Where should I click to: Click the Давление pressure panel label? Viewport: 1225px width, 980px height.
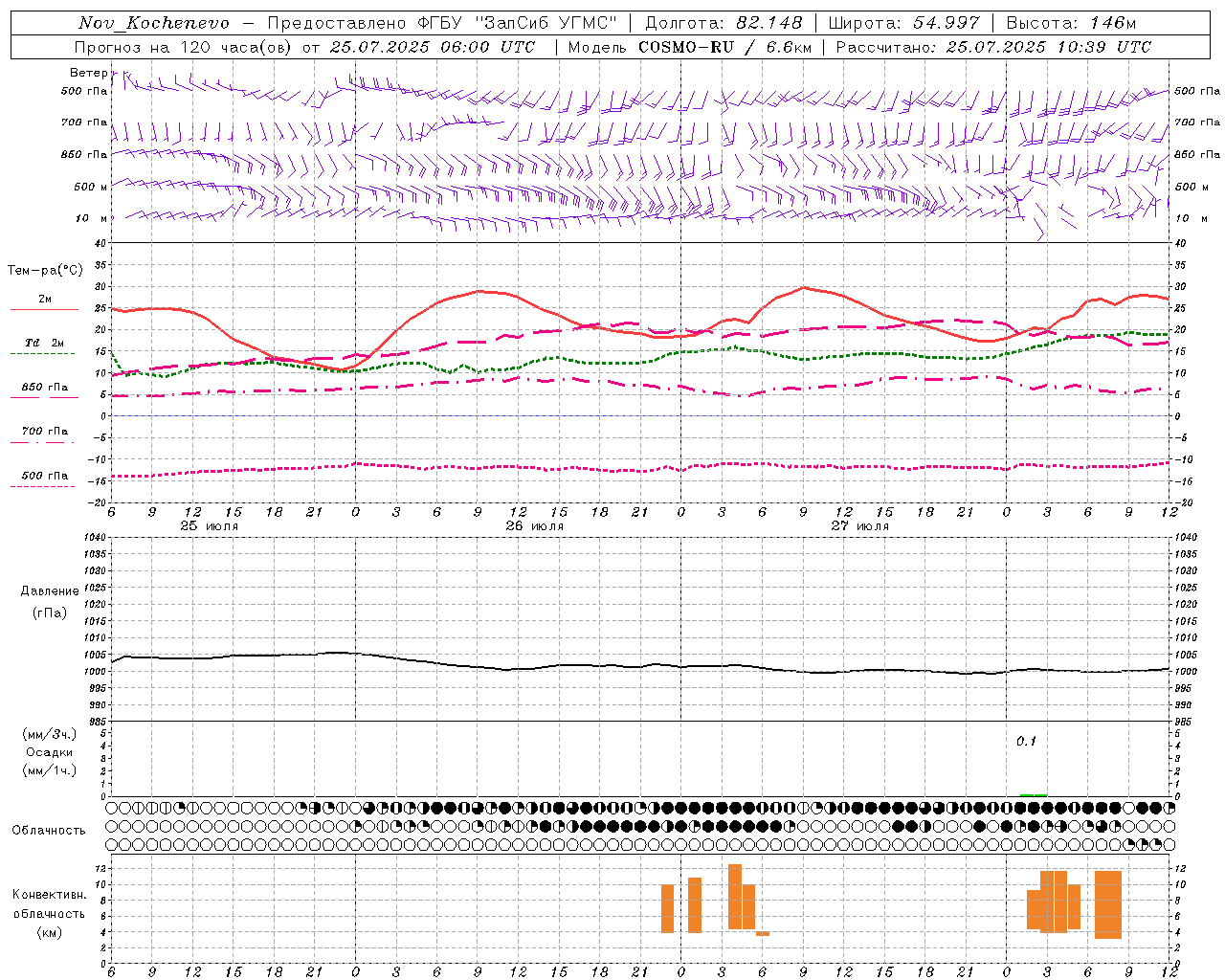[50, 591]
